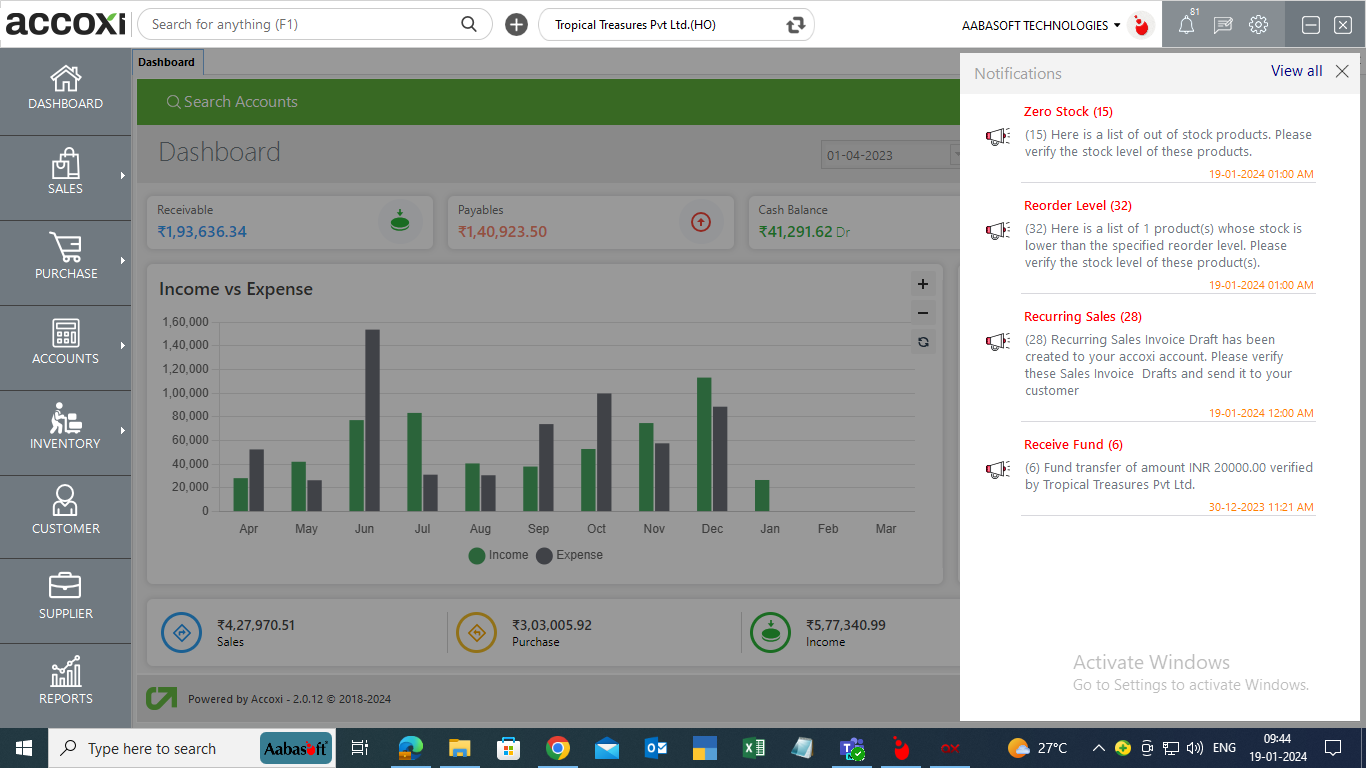Refresh the Income vs Expense chart

(923, 342)
